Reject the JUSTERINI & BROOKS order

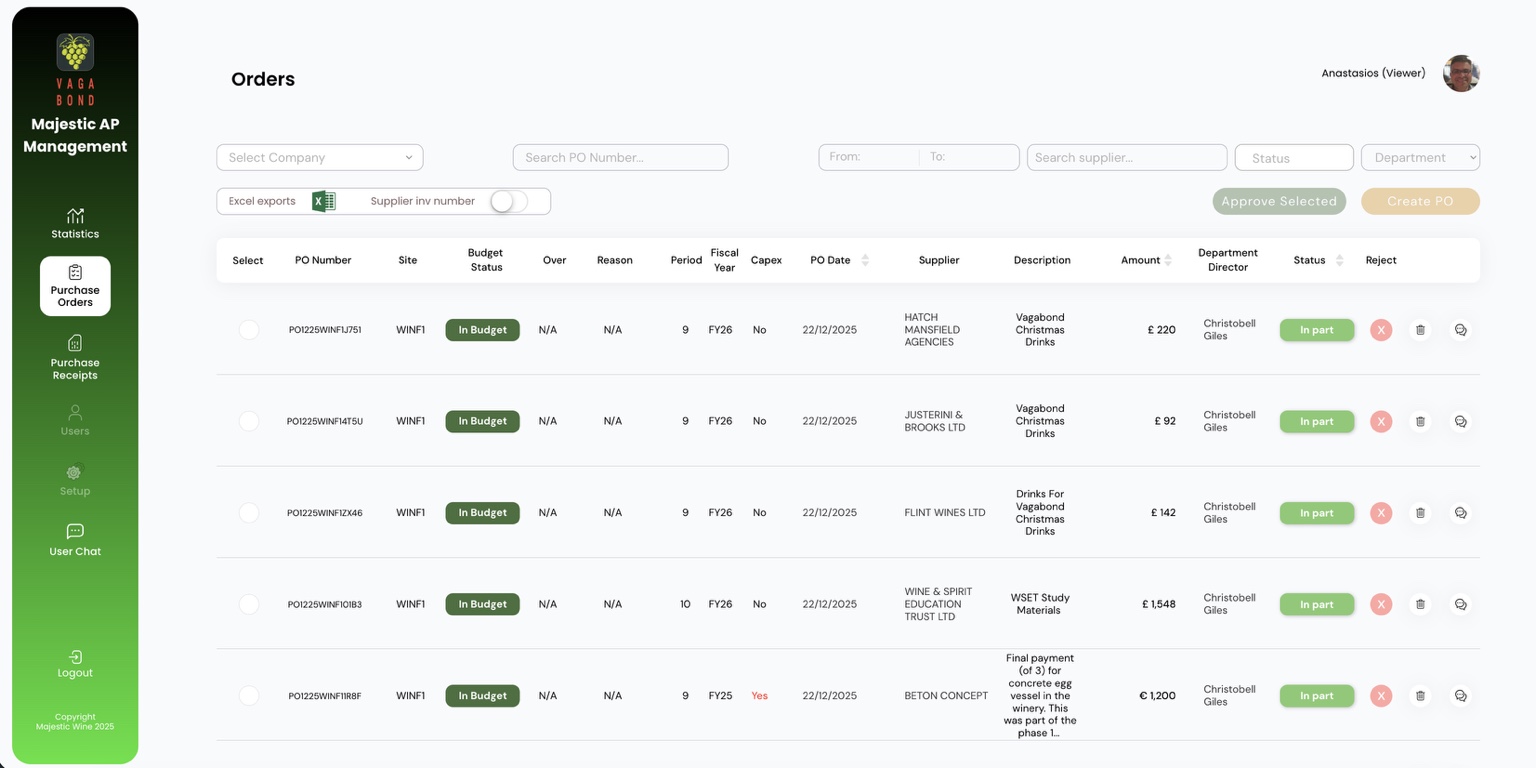pyautogui.click(x=1381, y=421)
